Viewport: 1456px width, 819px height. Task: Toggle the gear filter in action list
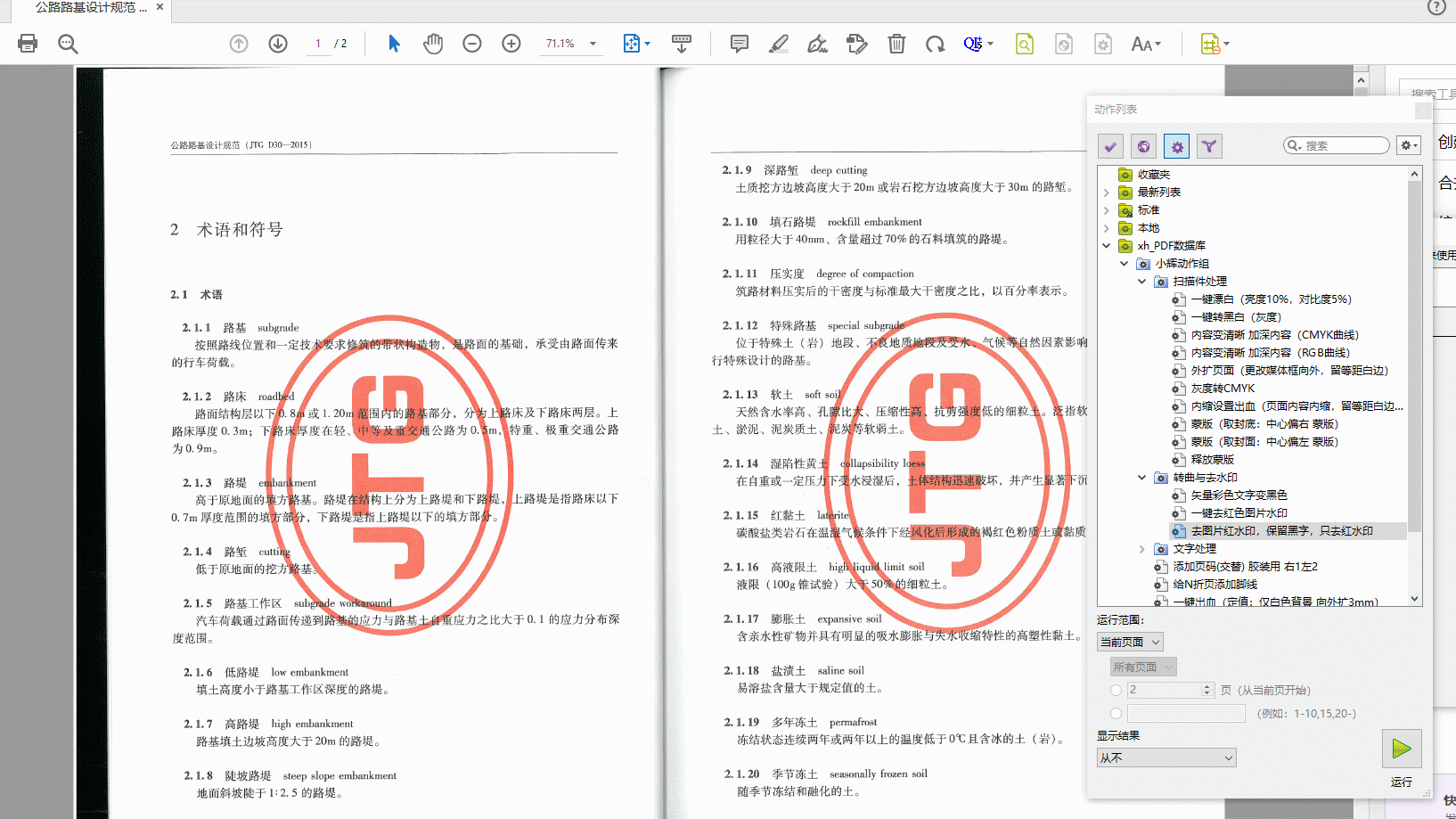click(1176, 146)
